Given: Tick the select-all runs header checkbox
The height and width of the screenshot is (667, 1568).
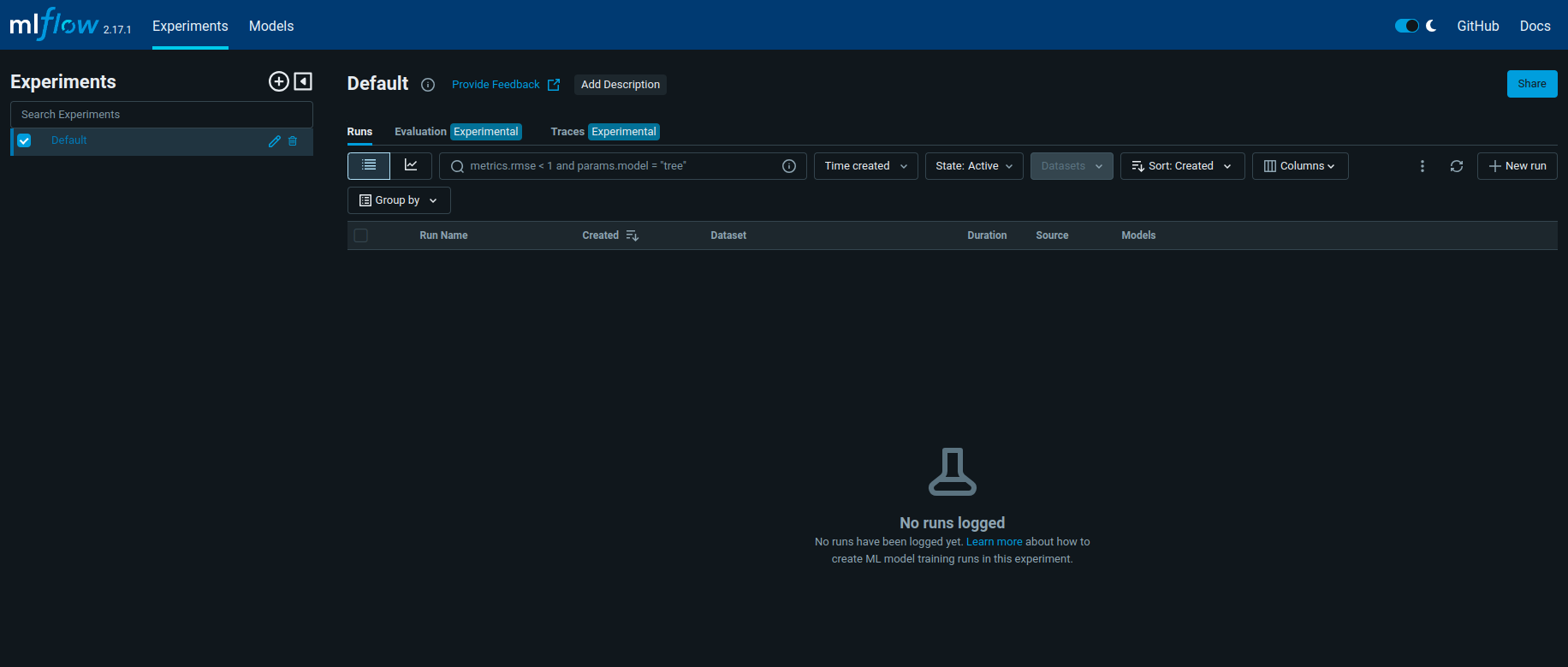Looking at the screenshot, I should click(361, 235).
